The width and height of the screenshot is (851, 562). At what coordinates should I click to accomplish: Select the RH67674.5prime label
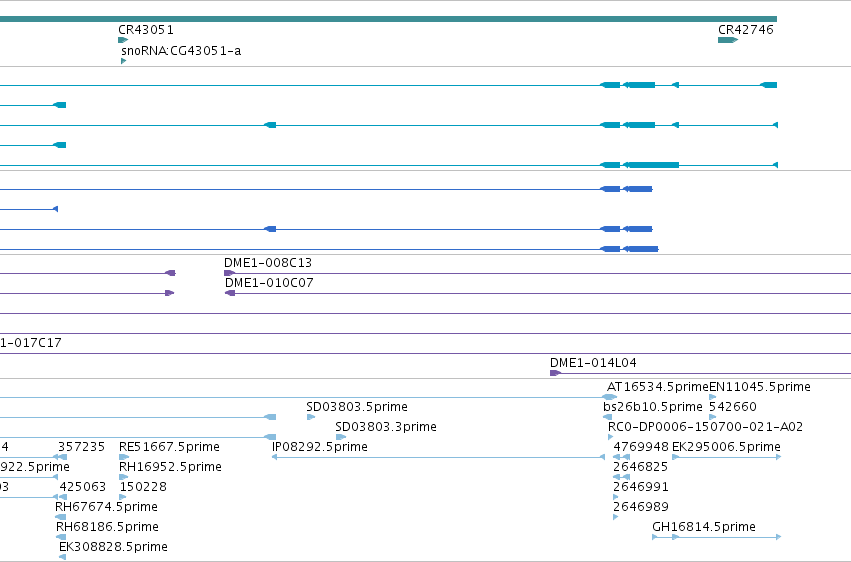pyautogui.click(x=106, y=507)
